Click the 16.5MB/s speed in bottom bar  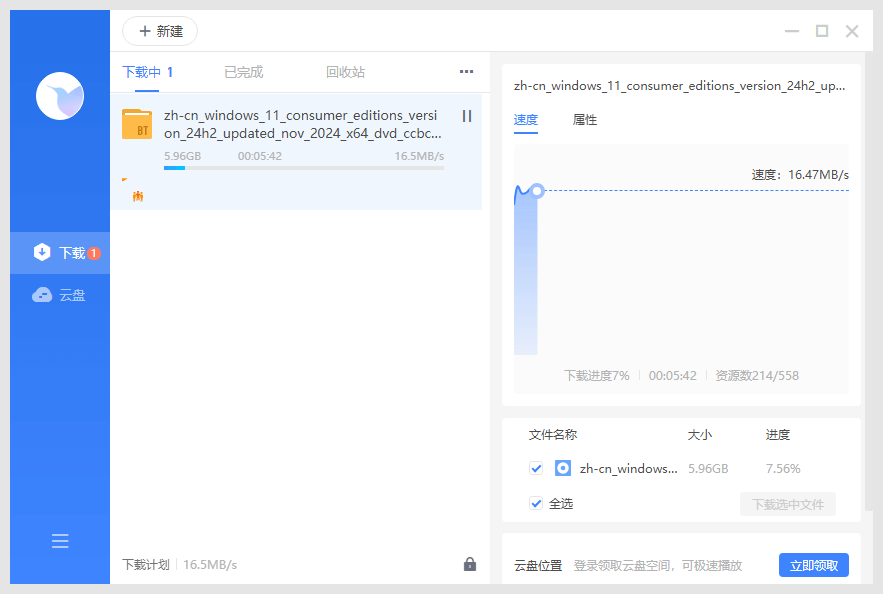click(x=210, y=565)
